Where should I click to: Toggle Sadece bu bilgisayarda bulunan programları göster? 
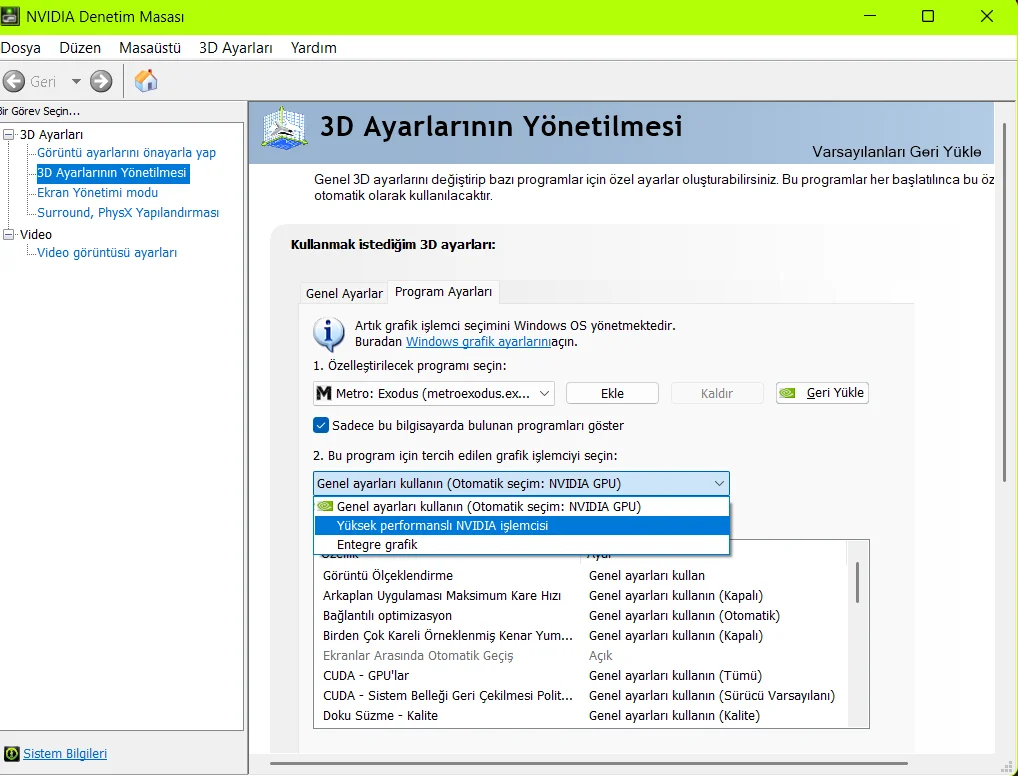[x=321, y=425]
